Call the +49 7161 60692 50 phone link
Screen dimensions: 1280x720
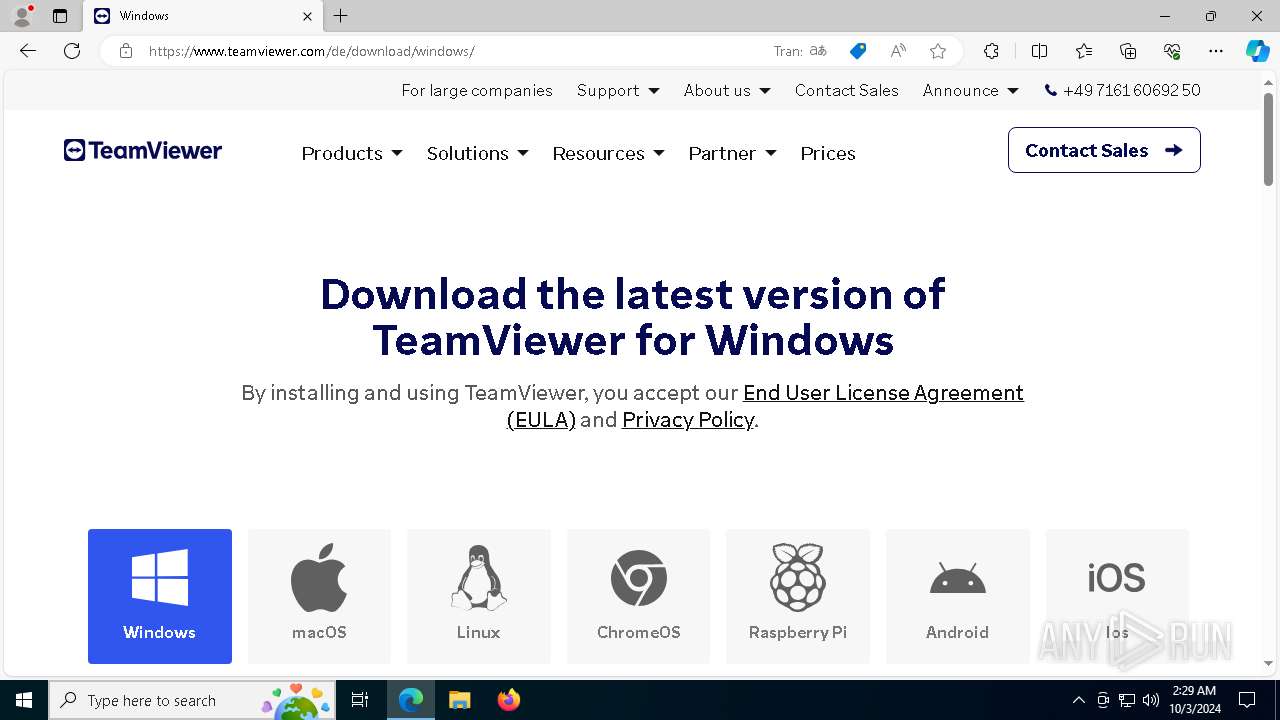point(1122,90)
